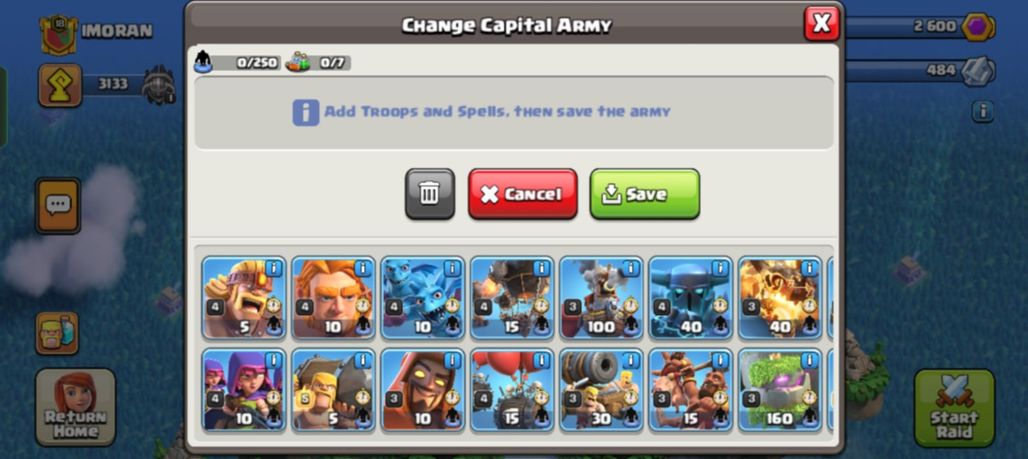
Task: Select the Minion Horde troop card
Action: point(422,298)
